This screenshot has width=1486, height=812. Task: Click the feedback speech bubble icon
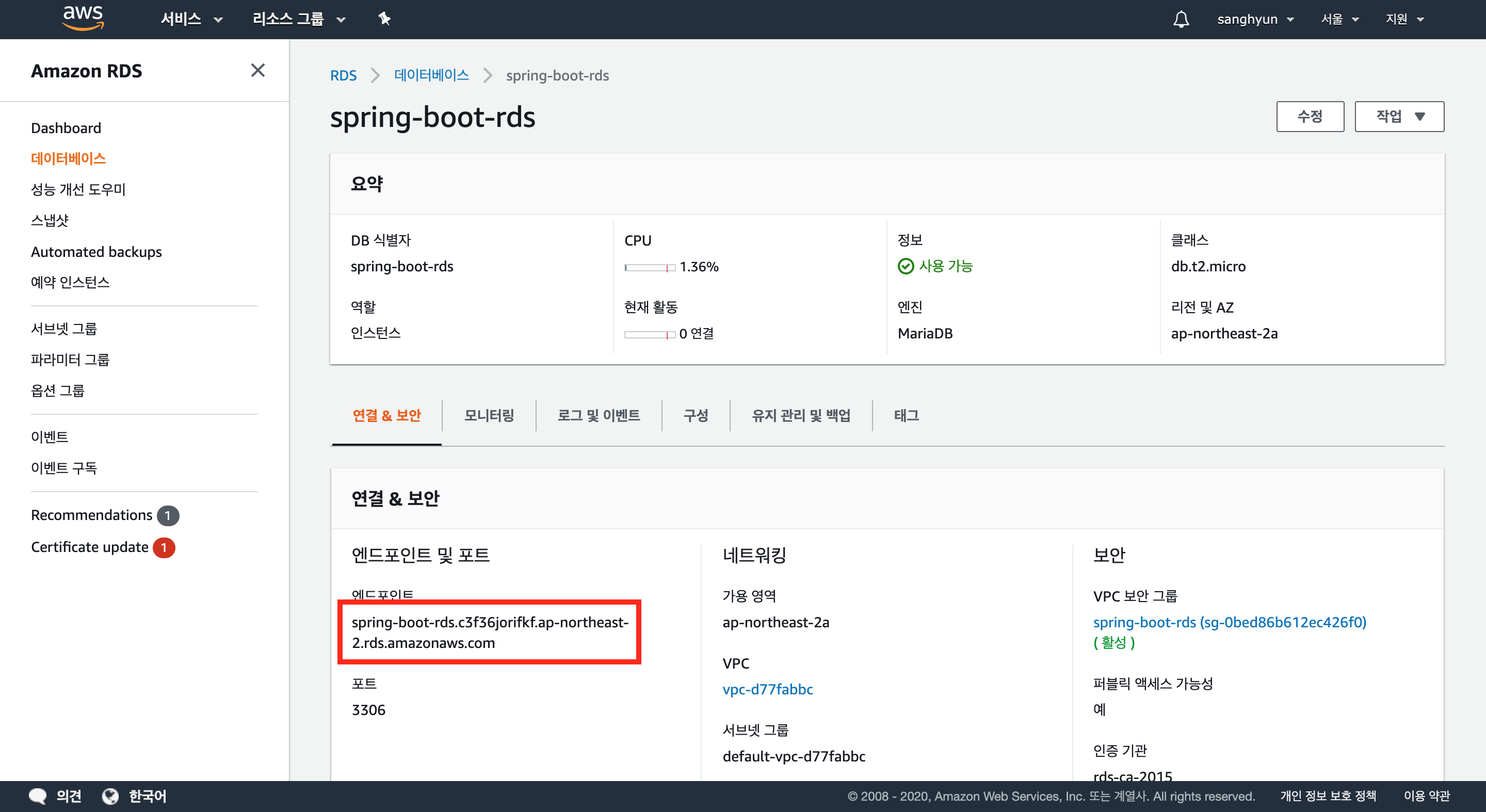point(38,796)
